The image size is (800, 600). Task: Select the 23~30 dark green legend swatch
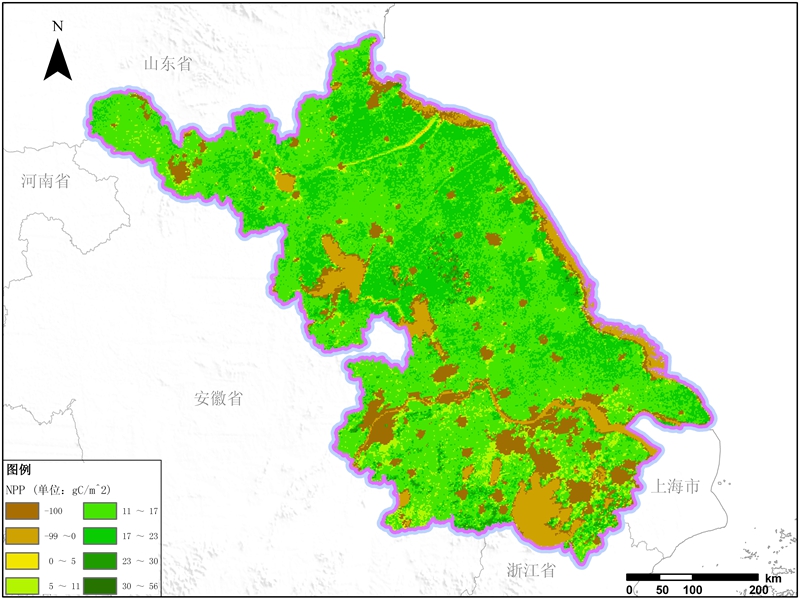[101, 561]
